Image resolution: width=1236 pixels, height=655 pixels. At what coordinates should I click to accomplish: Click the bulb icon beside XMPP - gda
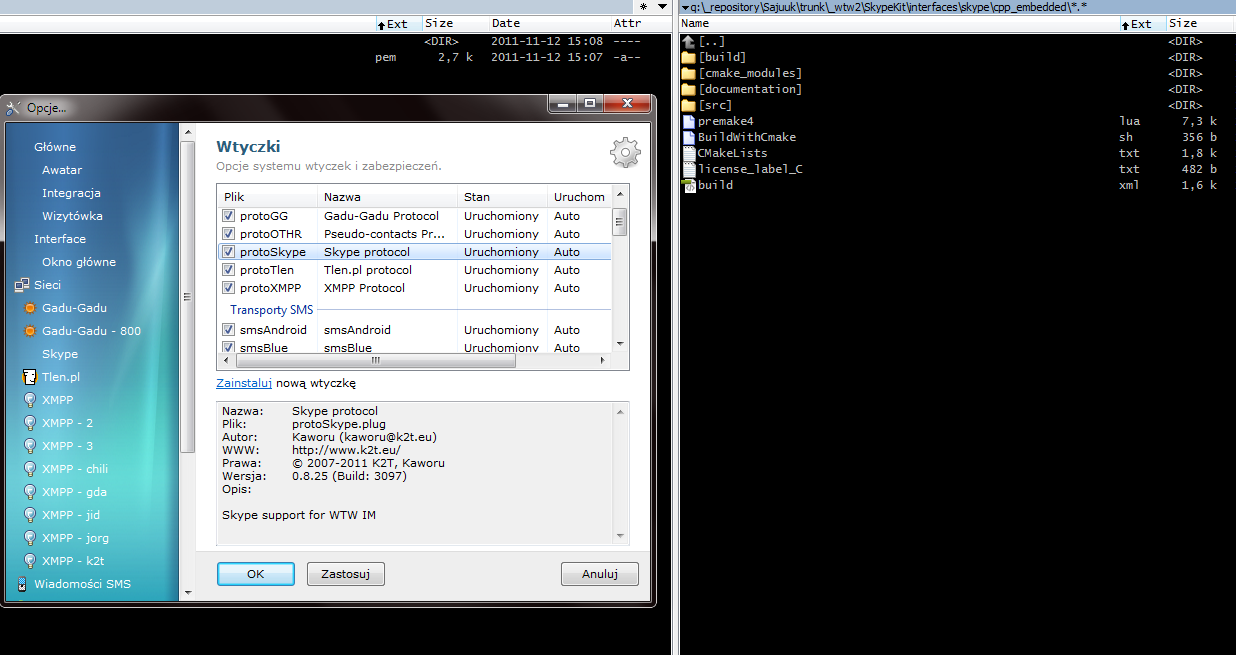click(x=30, y=492)
